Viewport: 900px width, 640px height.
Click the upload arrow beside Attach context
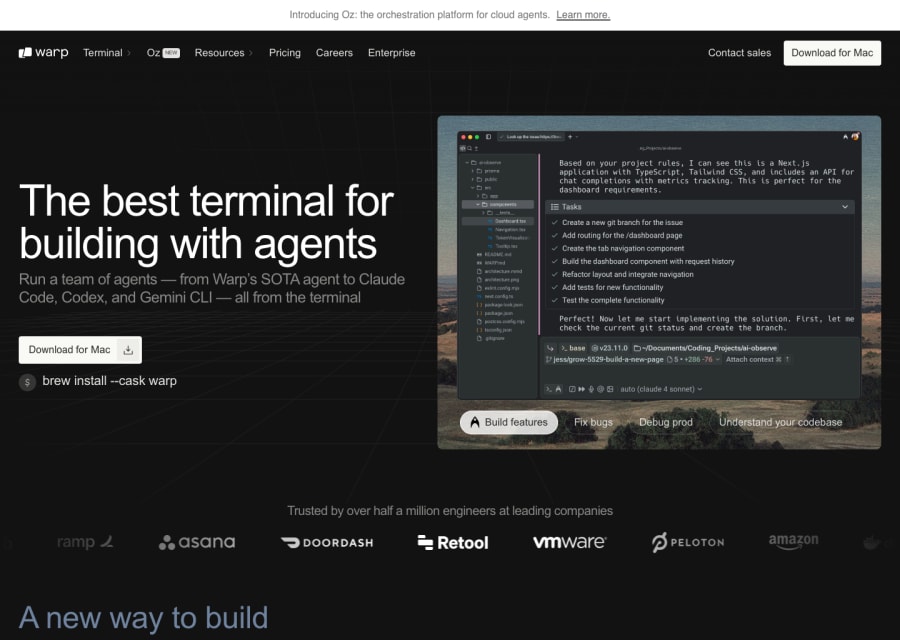pos(788,359)
